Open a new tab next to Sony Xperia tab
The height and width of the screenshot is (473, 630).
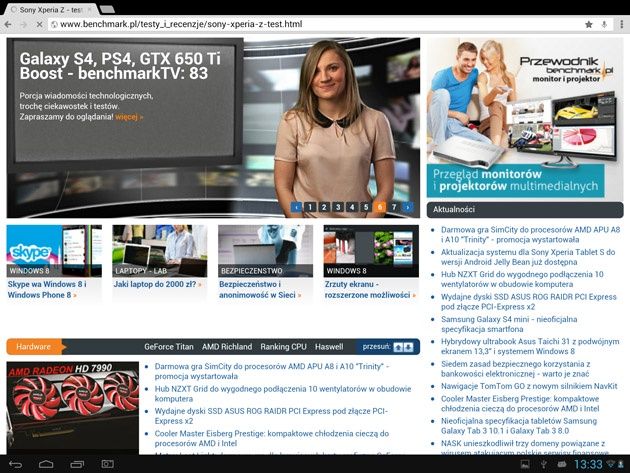coord(106,10)
